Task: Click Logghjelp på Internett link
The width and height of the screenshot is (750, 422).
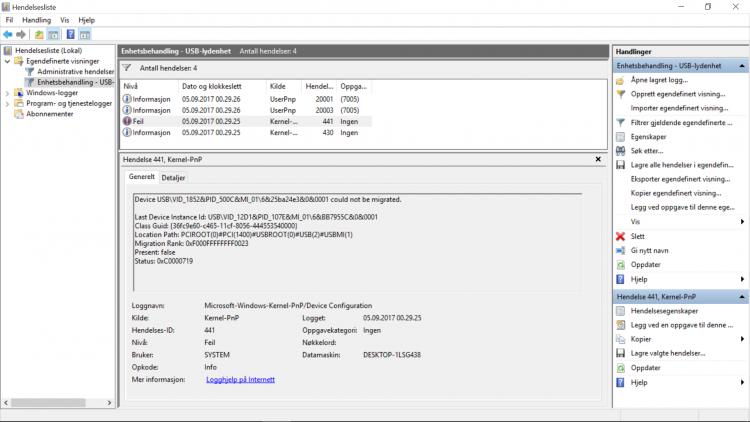Action: click(x=239, y=379)
